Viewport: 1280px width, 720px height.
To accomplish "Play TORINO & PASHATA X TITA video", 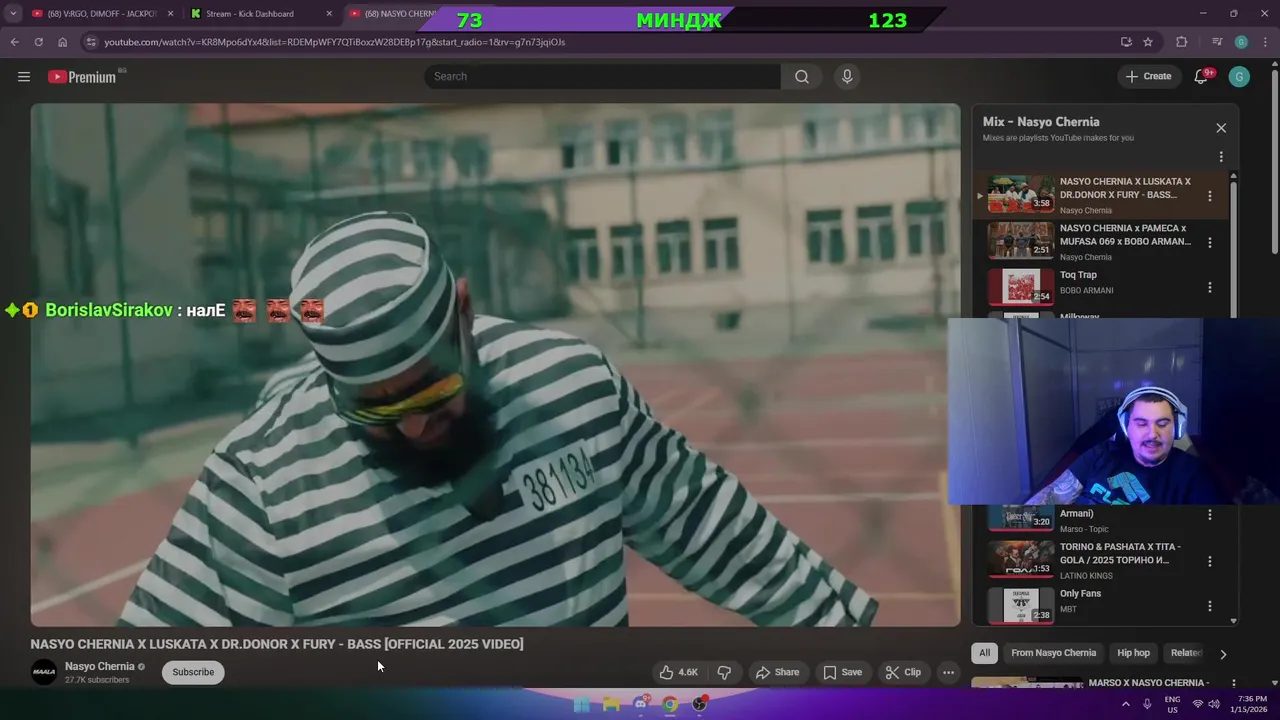I will tap(1021, 560).
